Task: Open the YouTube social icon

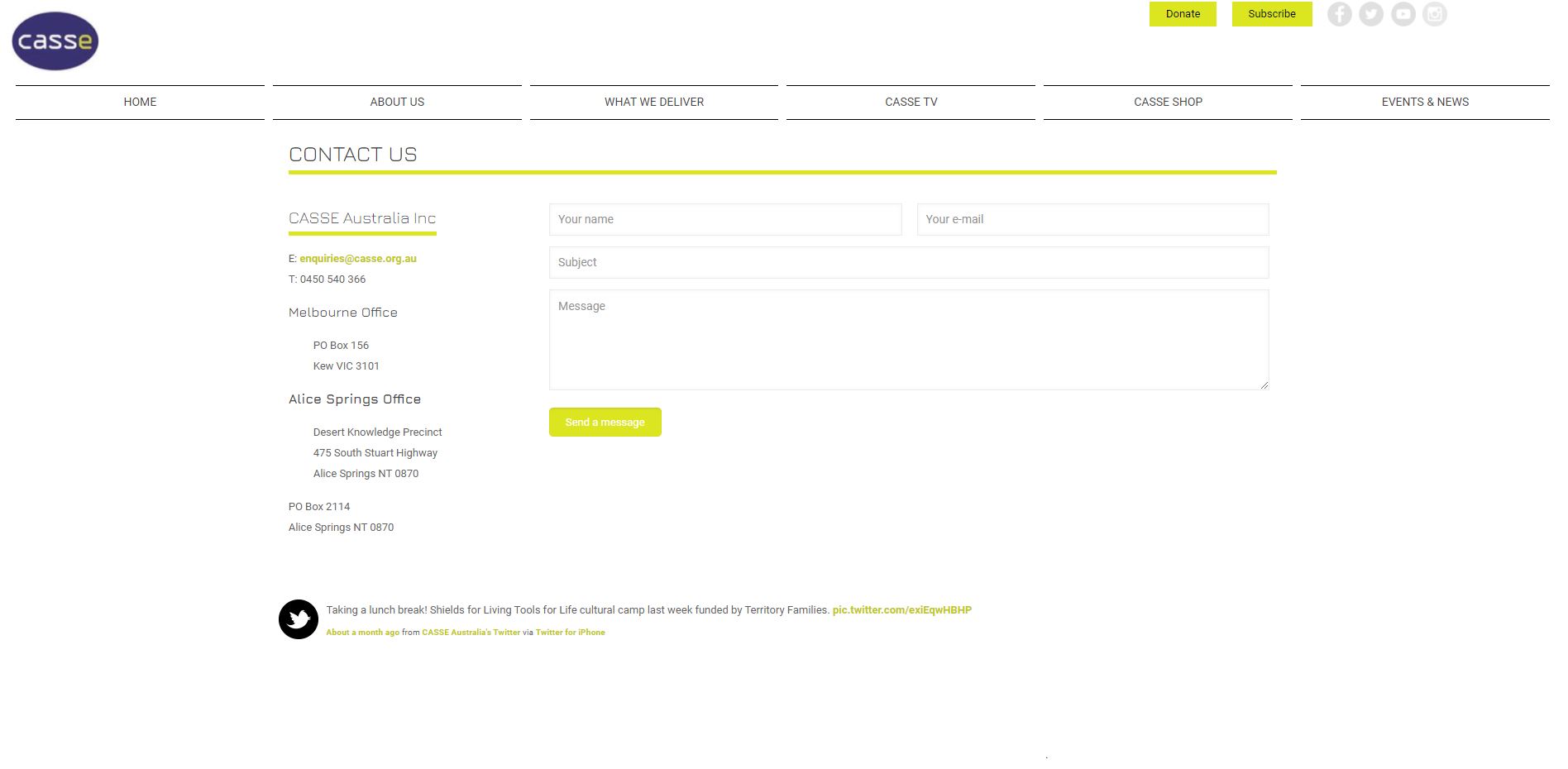Action: pos(1403,14)
